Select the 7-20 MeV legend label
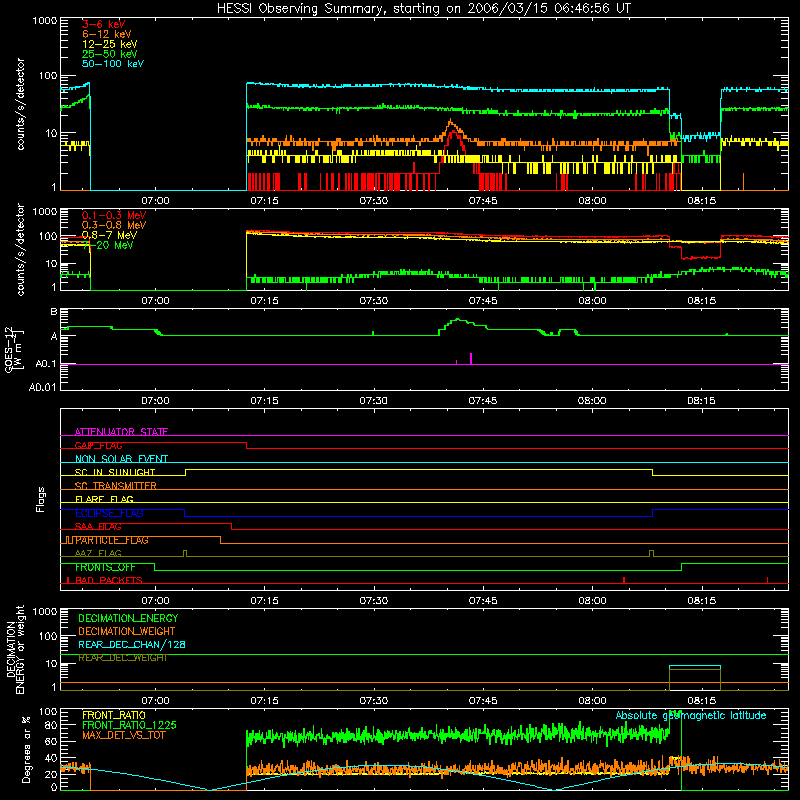 pyautogui.click(x=108, y=245)
